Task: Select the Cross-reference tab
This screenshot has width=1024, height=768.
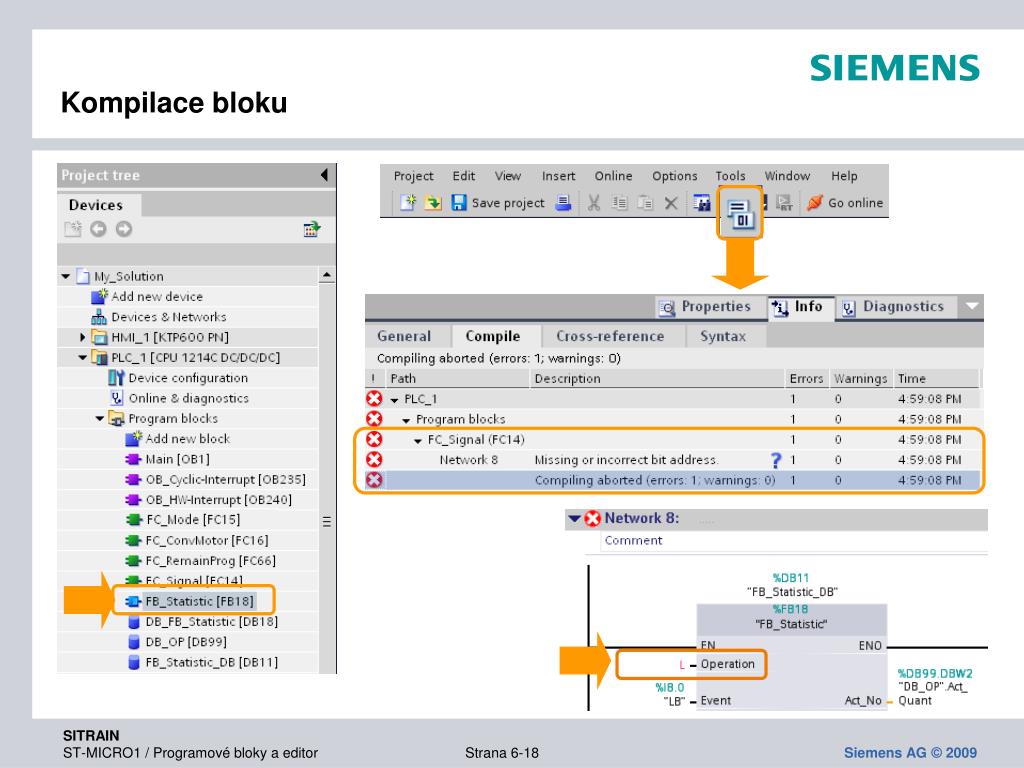Action: 610,336
